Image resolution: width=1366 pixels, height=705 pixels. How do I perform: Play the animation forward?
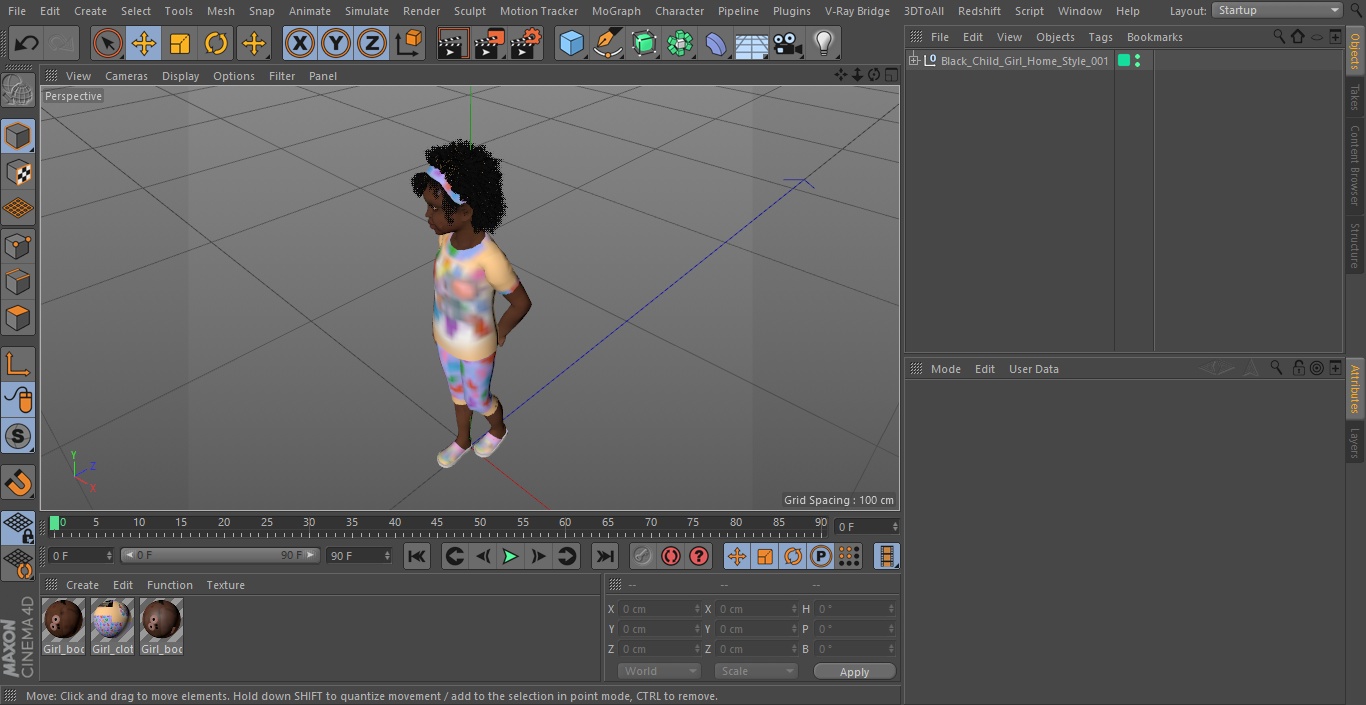tap(510, 556)
